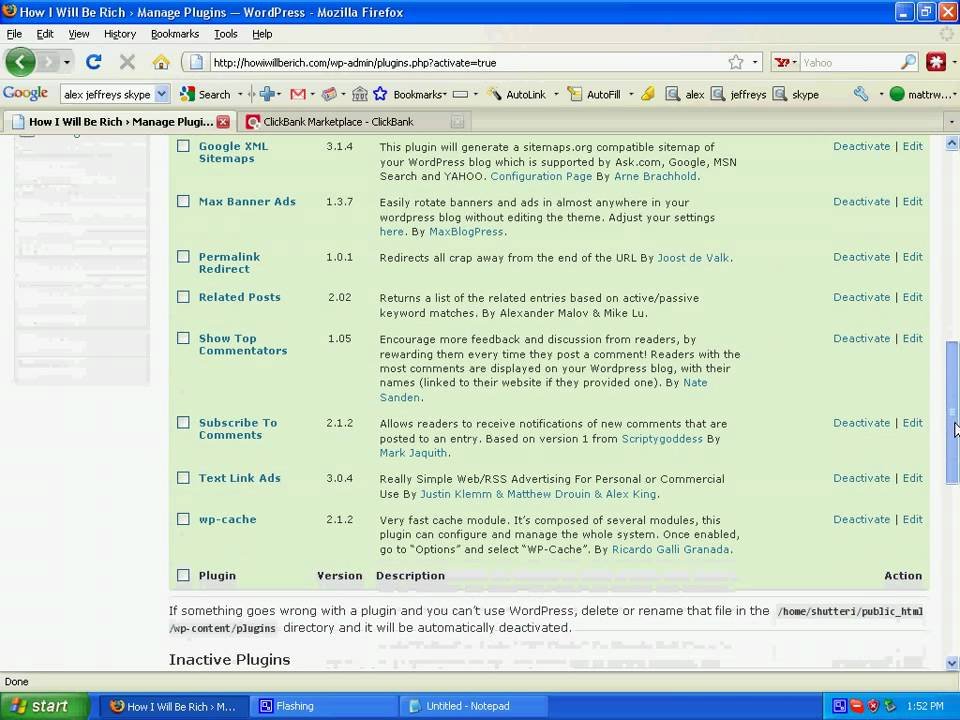Click the Firefox reload button
The height and width of the screenshot is (720, 960).
94,62
